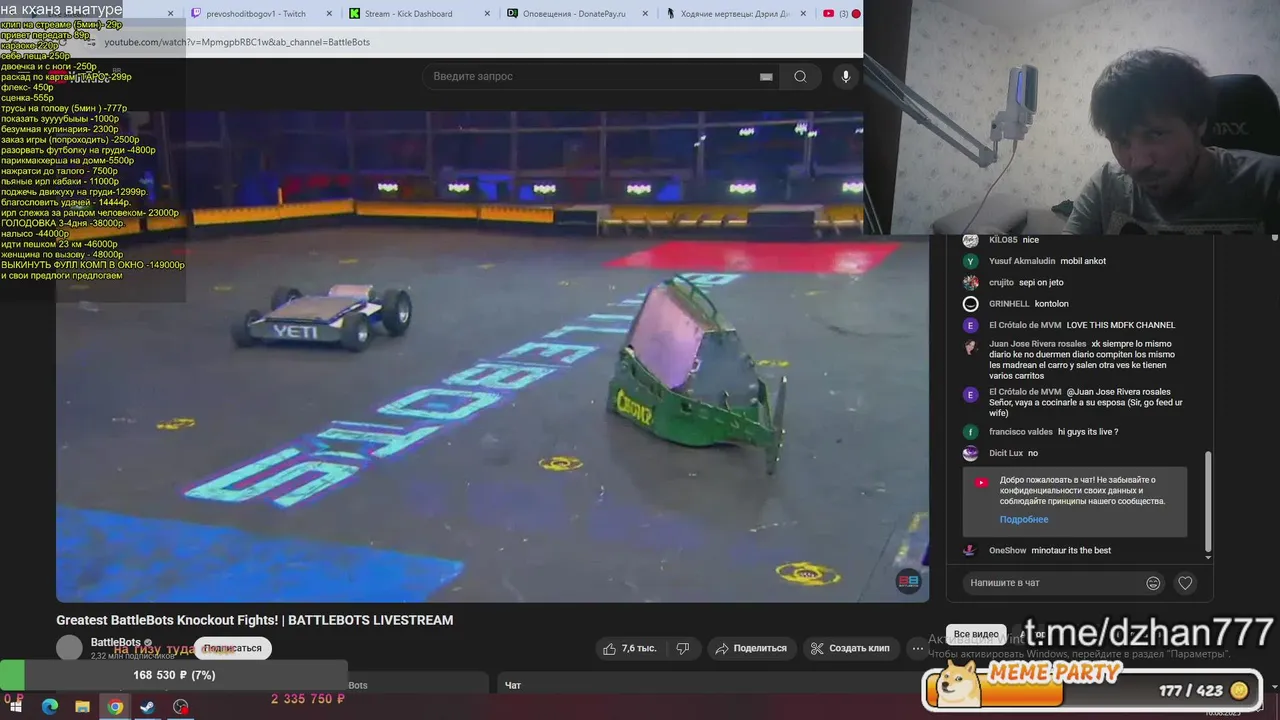
Task: Click the 168 530 ₽ (7%) donation goal bar
Action: pos(174,675)
